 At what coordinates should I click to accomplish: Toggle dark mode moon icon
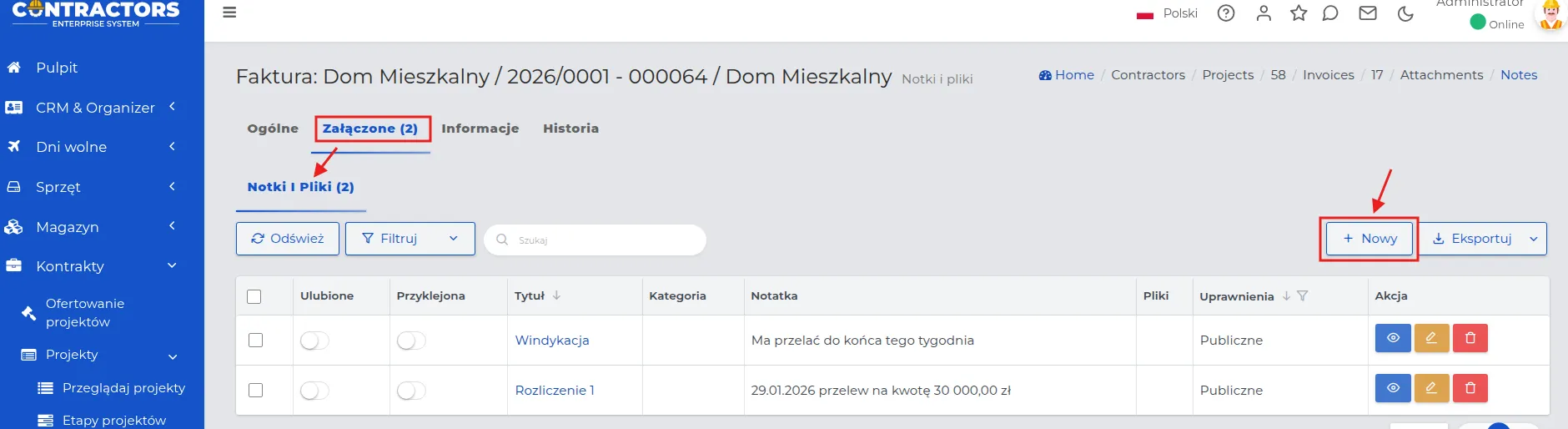click(1405, 13)
